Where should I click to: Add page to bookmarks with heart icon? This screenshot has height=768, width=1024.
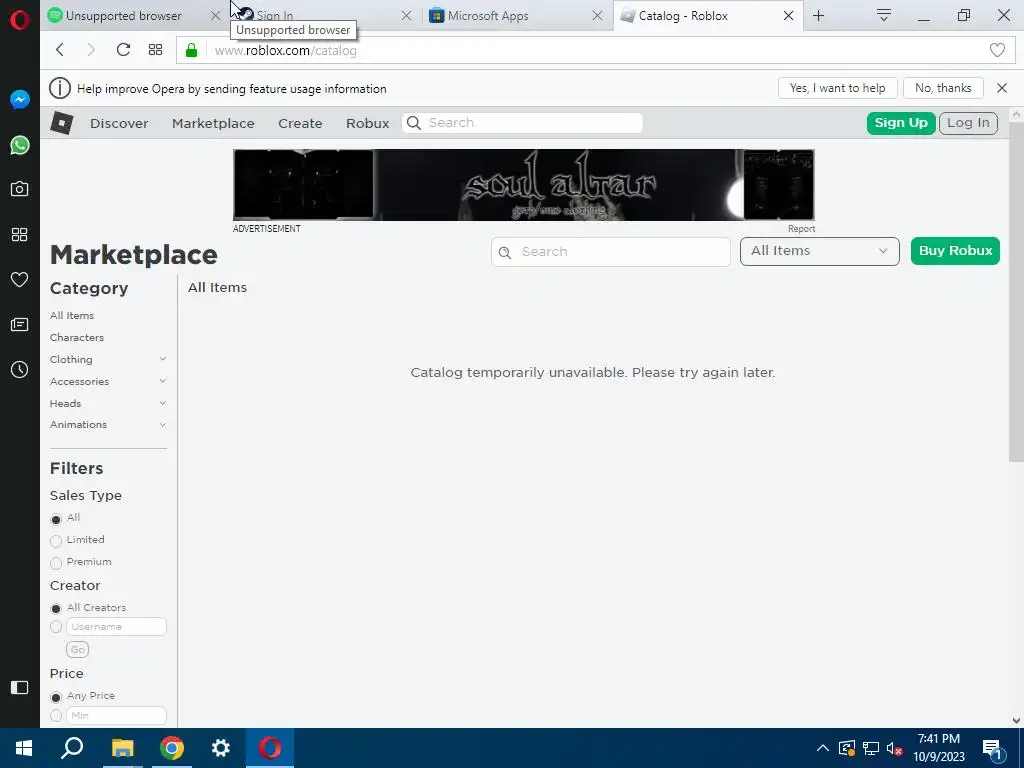pos(997,50)
